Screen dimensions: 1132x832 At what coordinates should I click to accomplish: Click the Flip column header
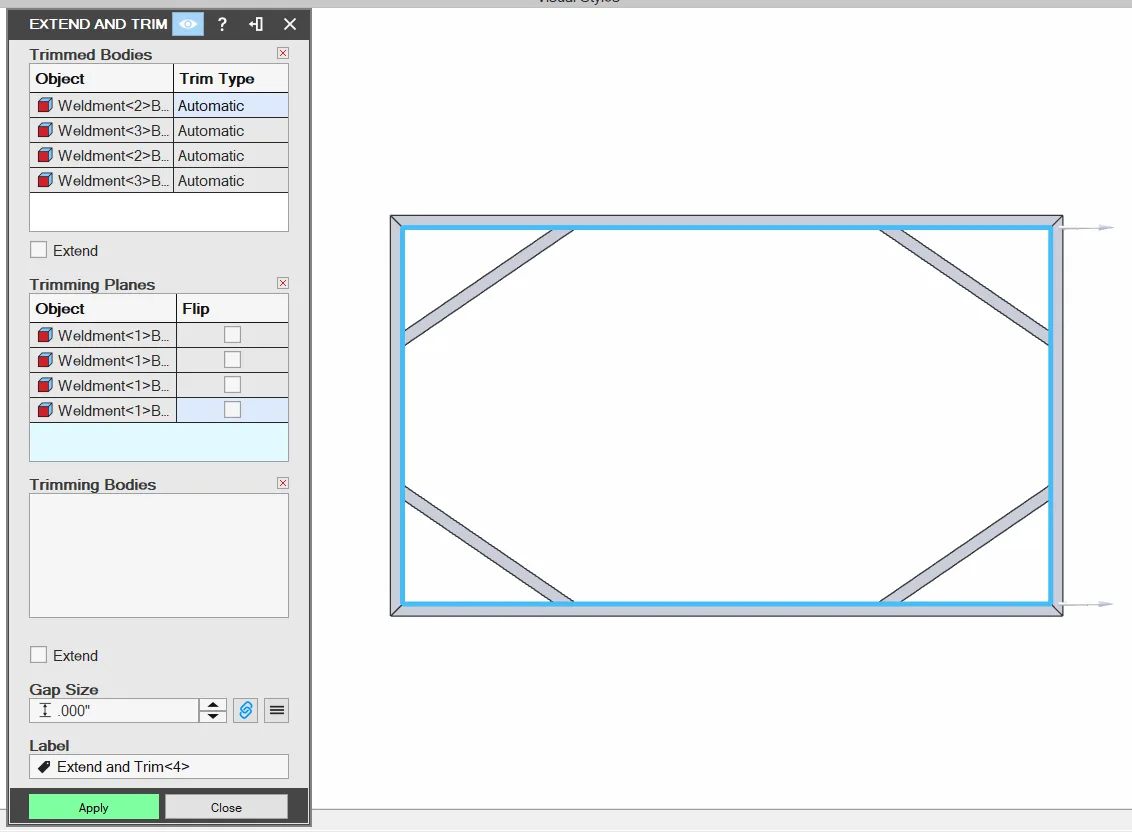click(232, 308)
